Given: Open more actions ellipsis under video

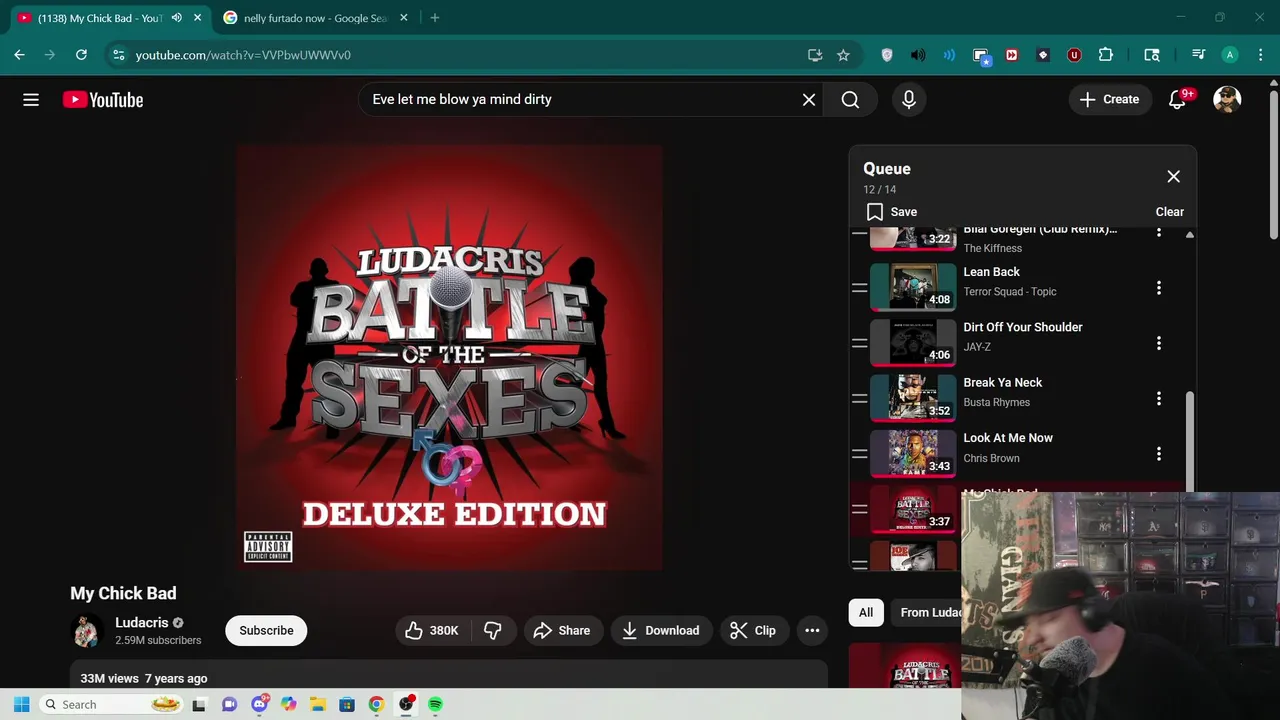Looking at the screenshot, I should coord(812,630).
